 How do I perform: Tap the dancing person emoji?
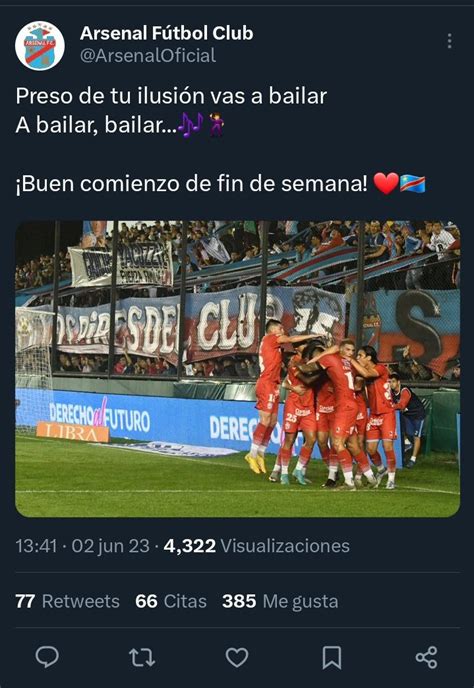[216, 125]
